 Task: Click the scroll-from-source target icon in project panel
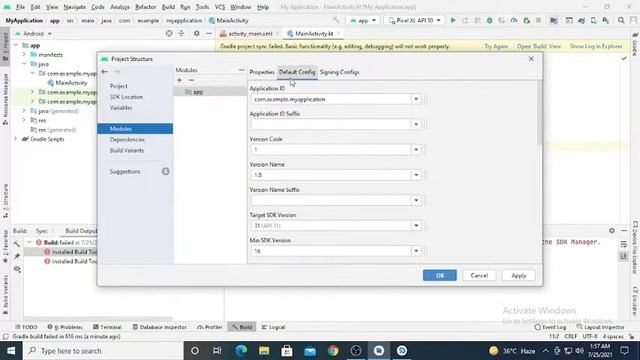coord(169,33)
